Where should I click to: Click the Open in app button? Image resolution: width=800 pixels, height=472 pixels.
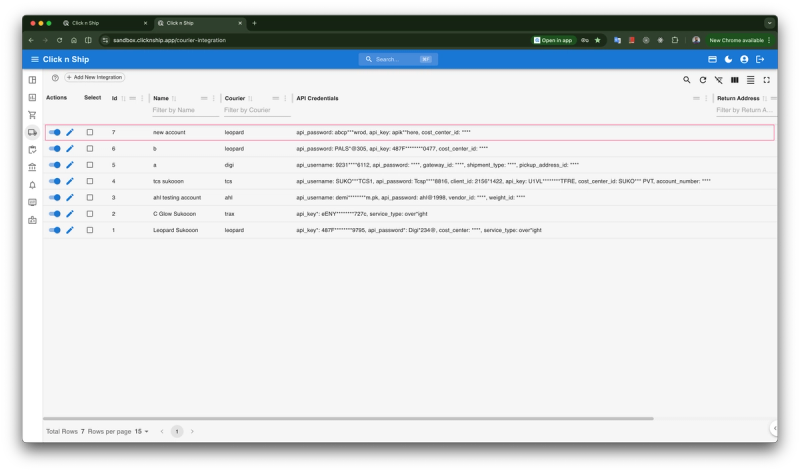click(x=553, y=40)
